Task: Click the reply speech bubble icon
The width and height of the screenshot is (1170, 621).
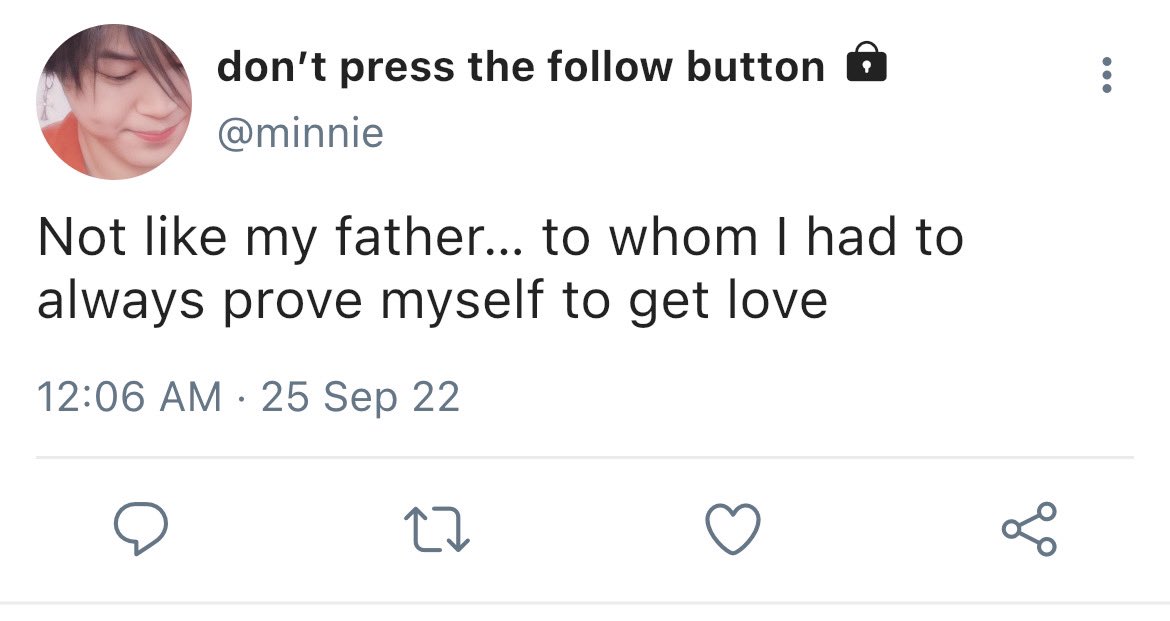Action: [139, 529]
